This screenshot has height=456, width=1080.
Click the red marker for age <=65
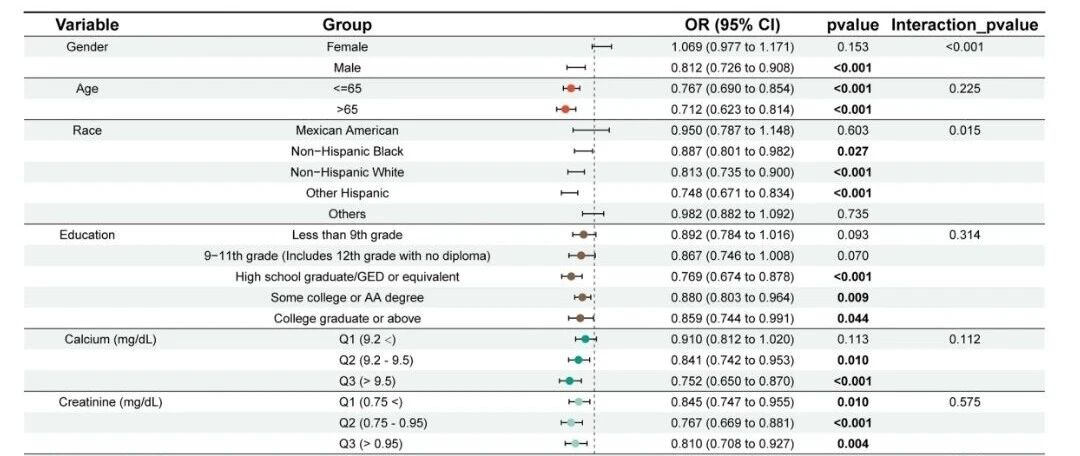point(571,89)
